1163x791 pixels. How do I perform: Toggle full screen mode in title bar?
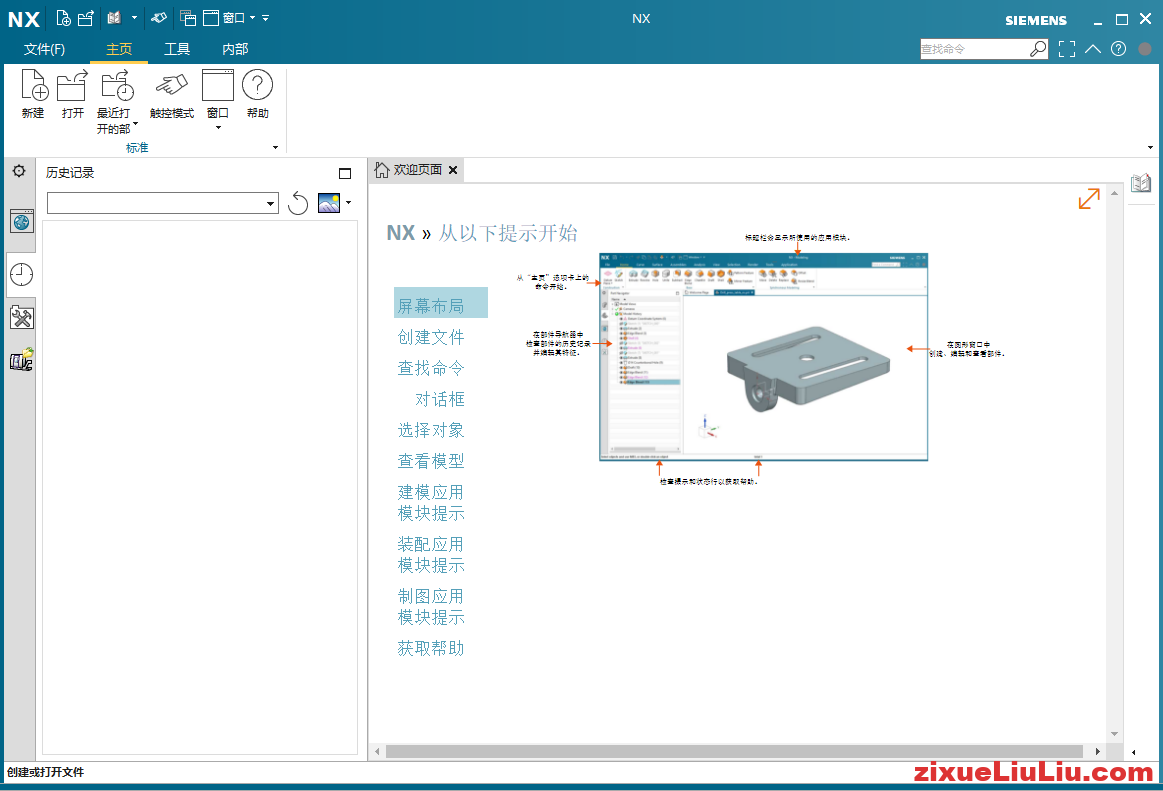pos(1067,48)
